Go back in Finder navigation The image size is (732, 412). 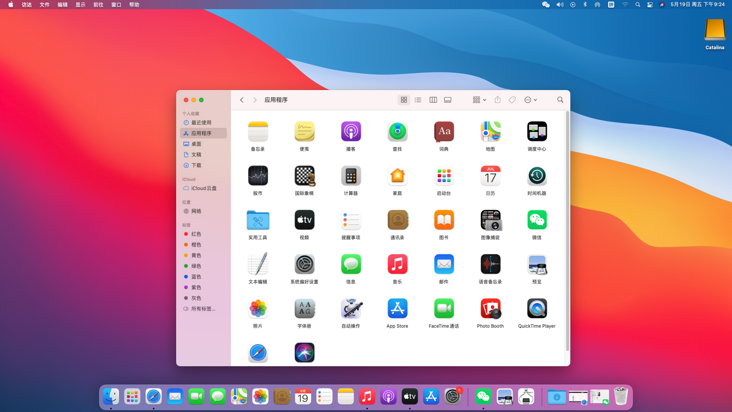tap(242, 100)
